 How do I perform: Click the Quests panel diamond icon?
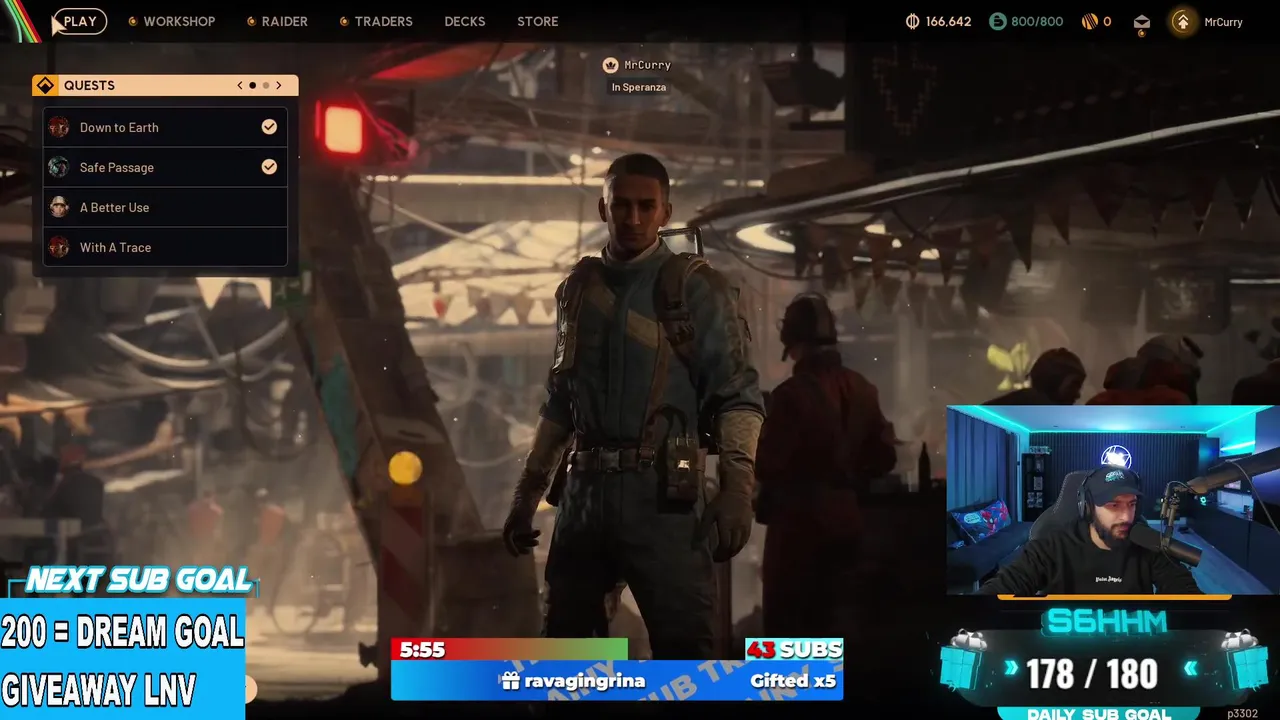[45, 85]
